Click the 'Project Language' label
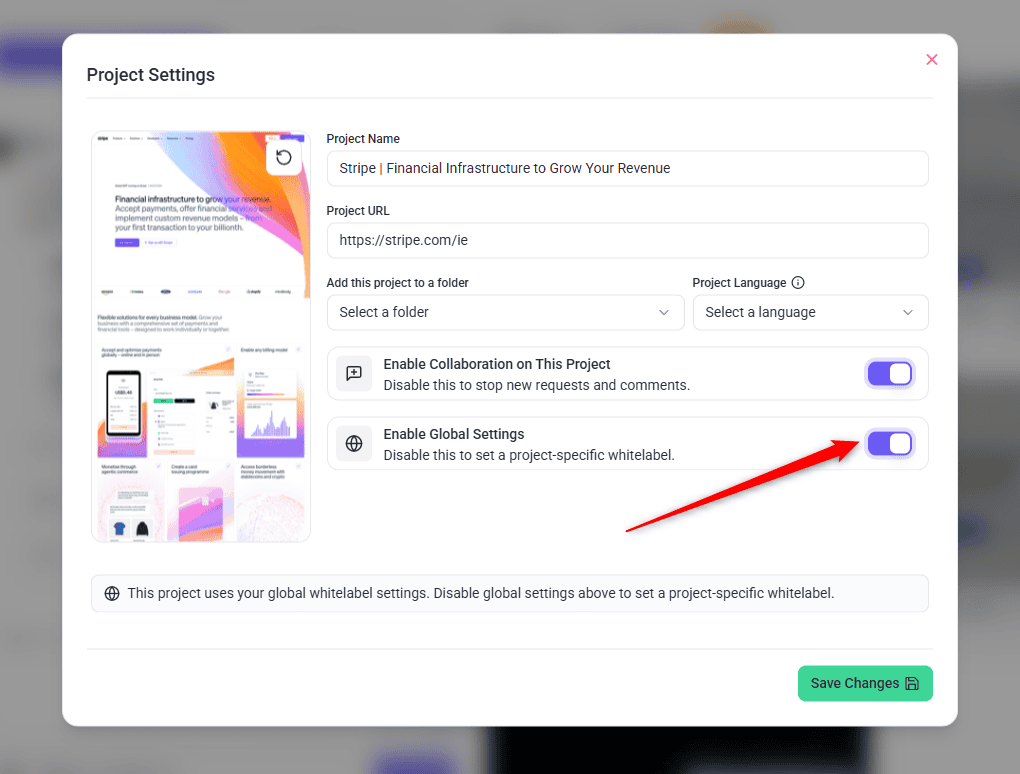This screenshot has height=774, width=1020. point(739,282)
